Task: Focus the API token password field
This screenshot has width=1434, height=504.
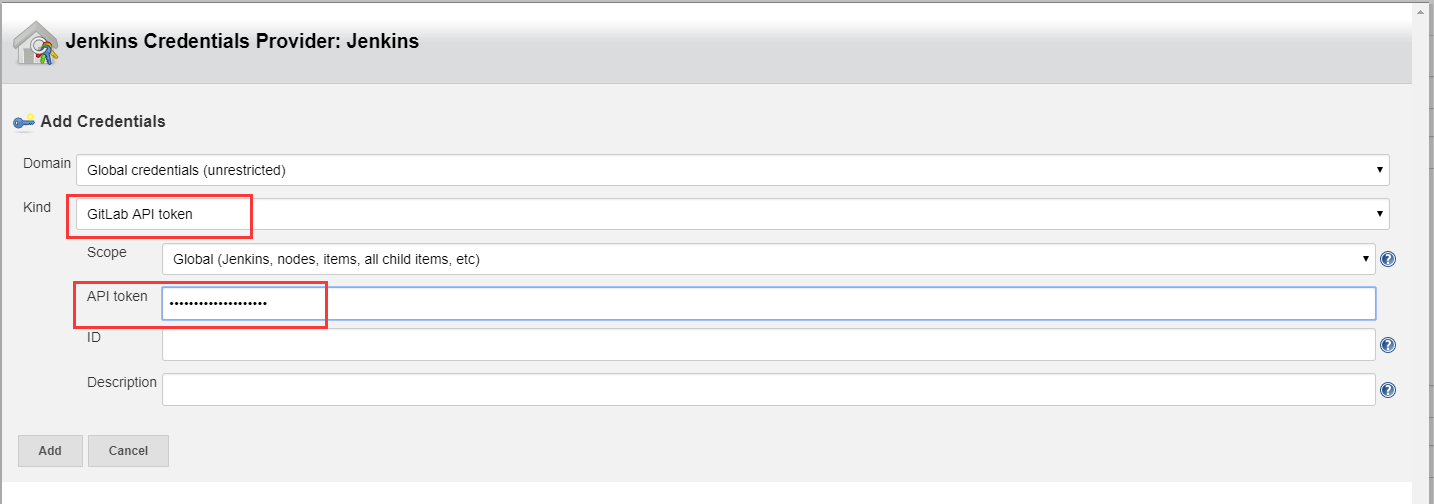Action: [769, 303]
